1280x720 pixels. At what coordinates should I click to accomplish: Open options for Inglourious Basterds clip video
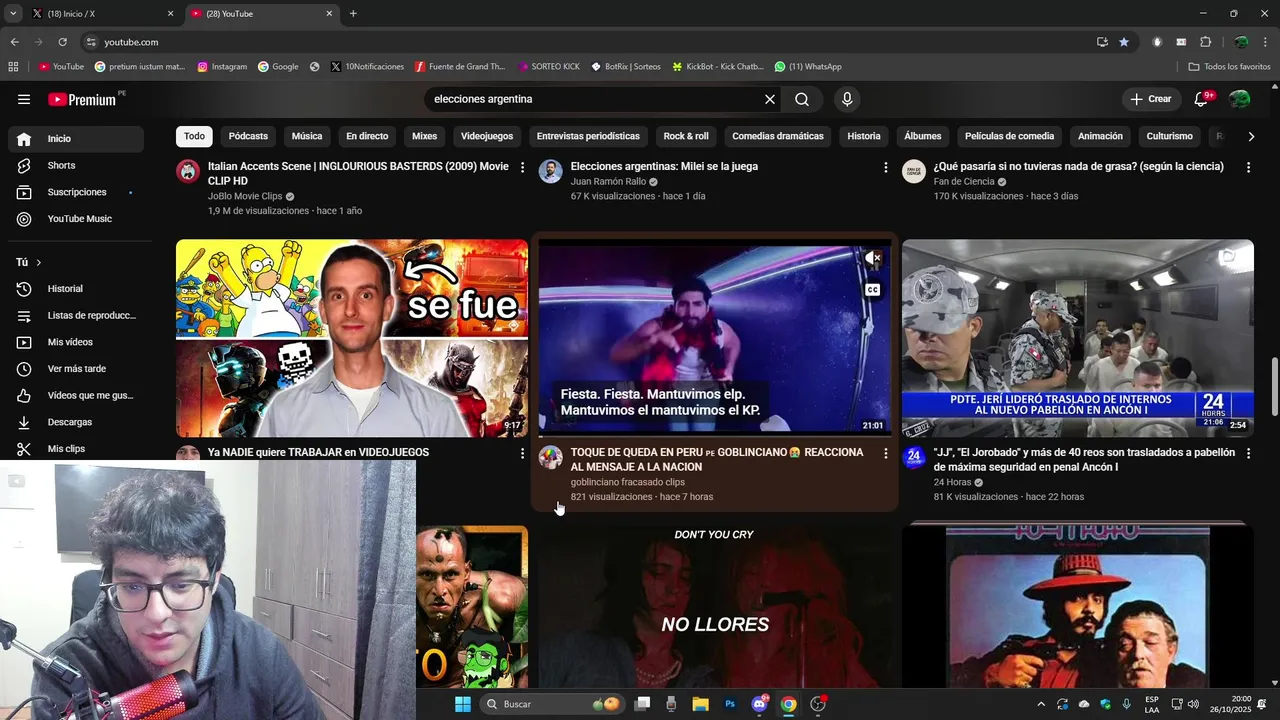(522, 167)
